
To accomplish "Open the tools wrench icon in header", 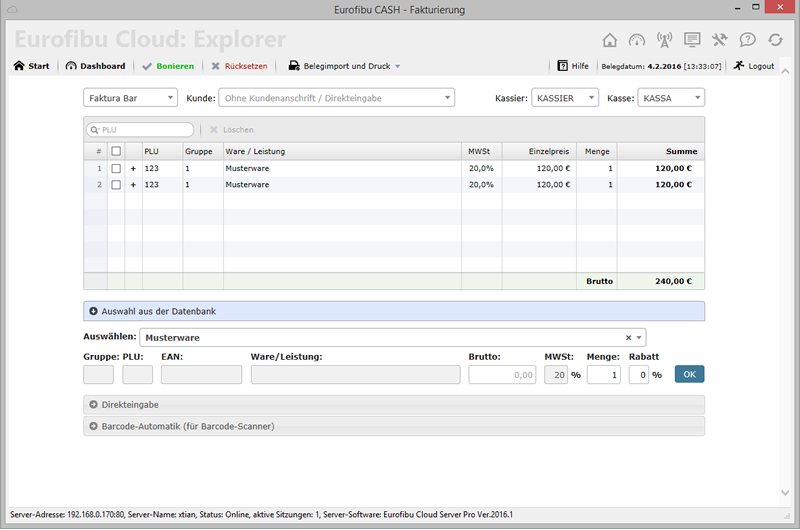I will [719, 40].
